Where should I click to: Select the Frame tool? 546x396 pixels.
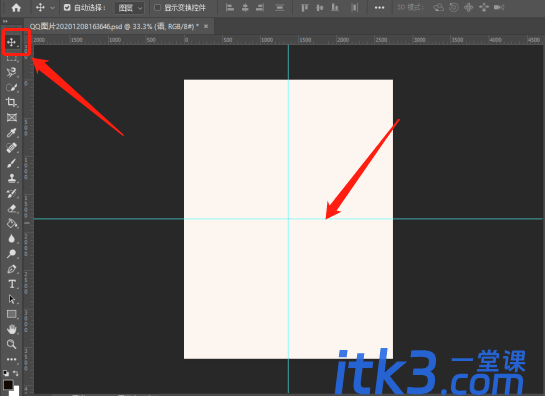point(11,117)
